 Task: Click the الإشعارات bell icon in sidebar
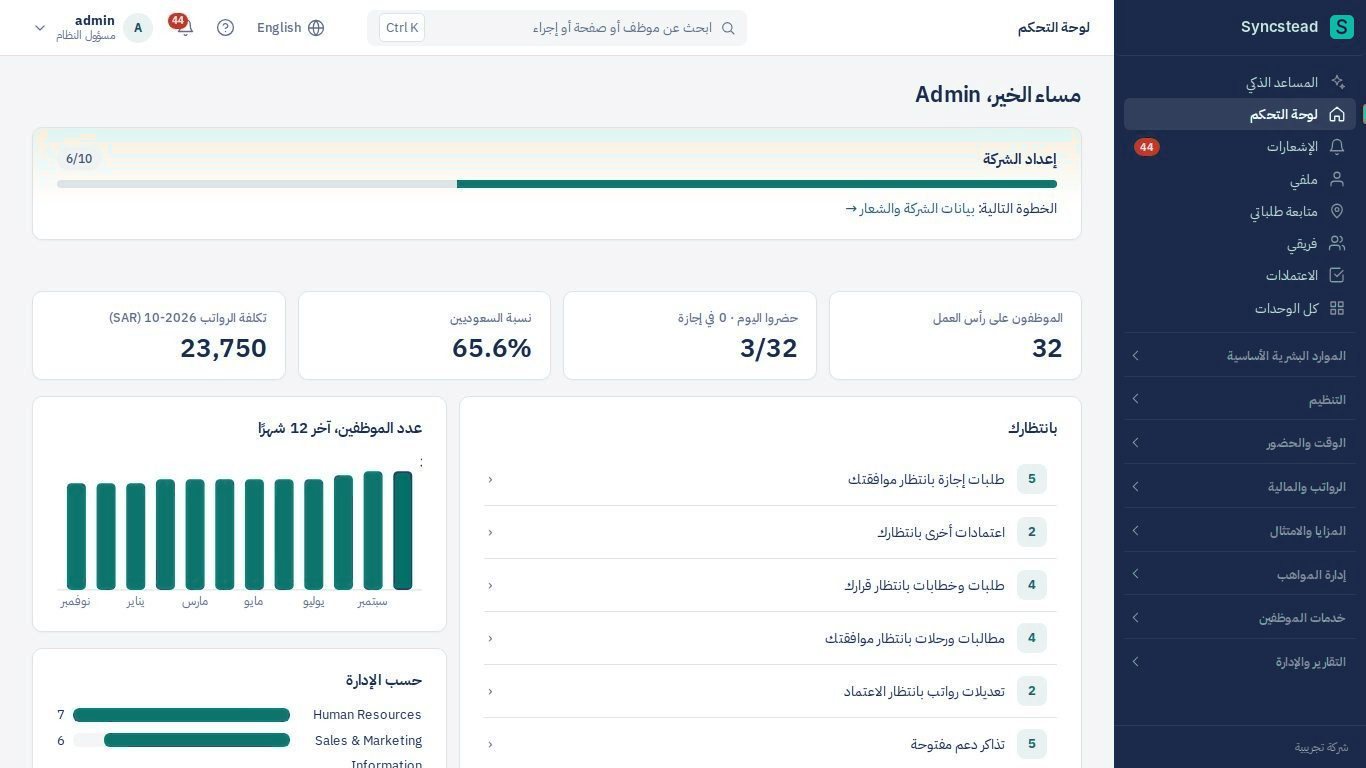coord(1337,146)
